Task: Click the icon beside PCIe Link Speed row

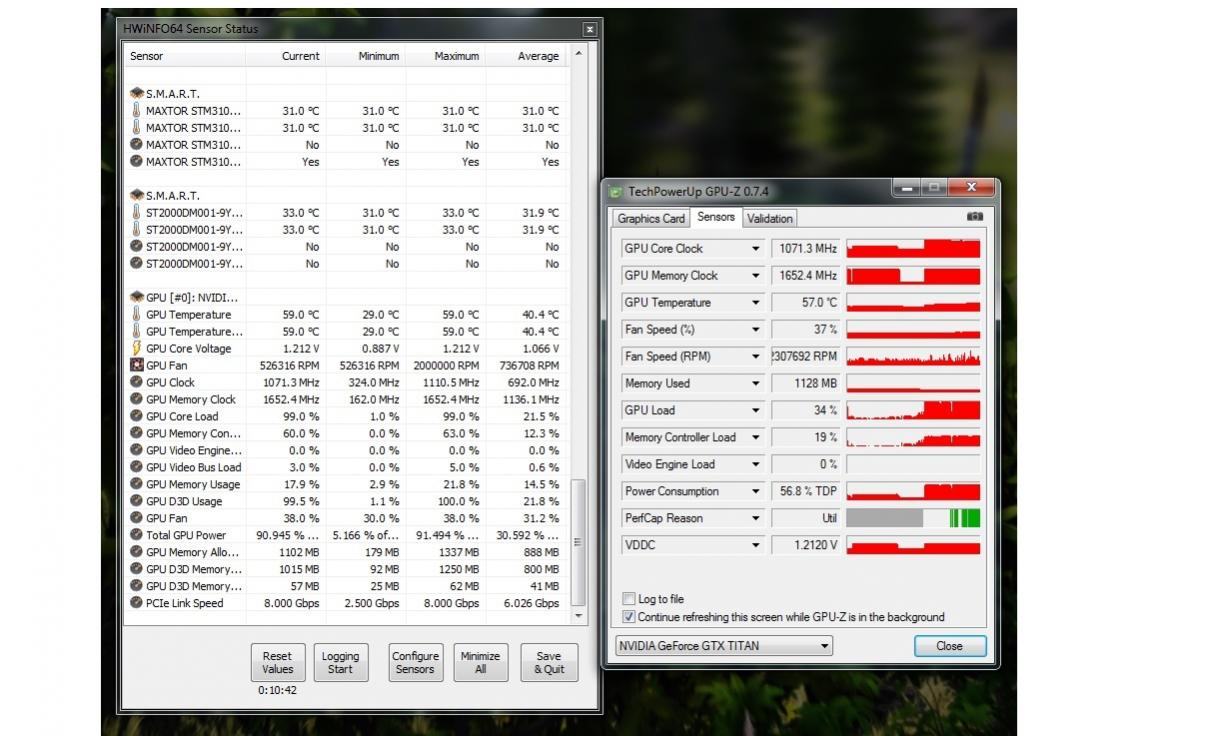Action: point(137,603)
